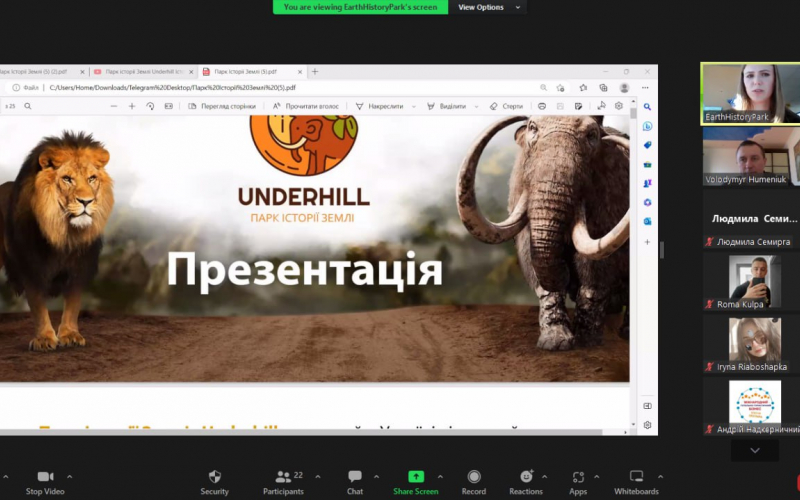Rotate the PDF page
This screenshot has height=500, width=800.
(x=150, y=106)
